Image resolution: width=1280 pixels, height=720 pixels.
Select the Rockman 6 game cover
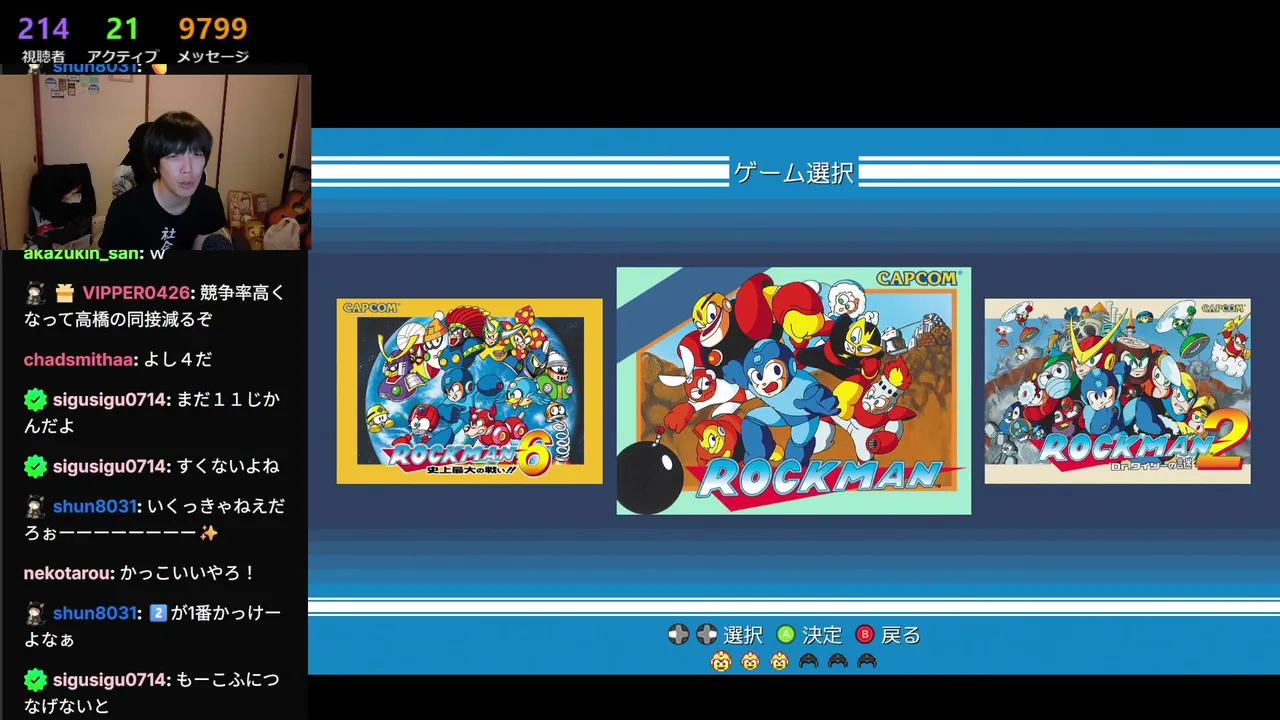tap(469, 391)
